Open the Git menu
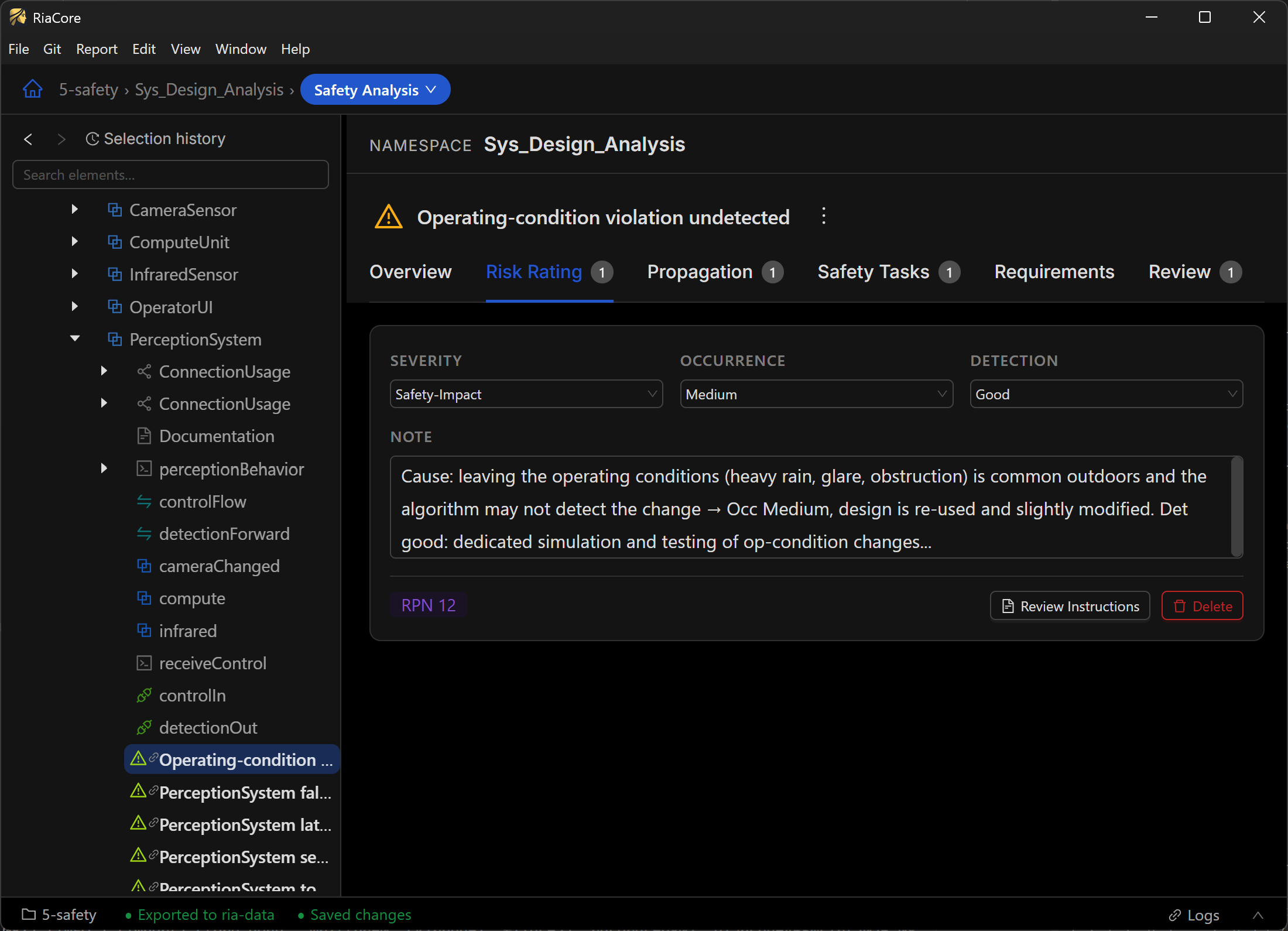This screenshot has width=1288, height=931. 52,49
